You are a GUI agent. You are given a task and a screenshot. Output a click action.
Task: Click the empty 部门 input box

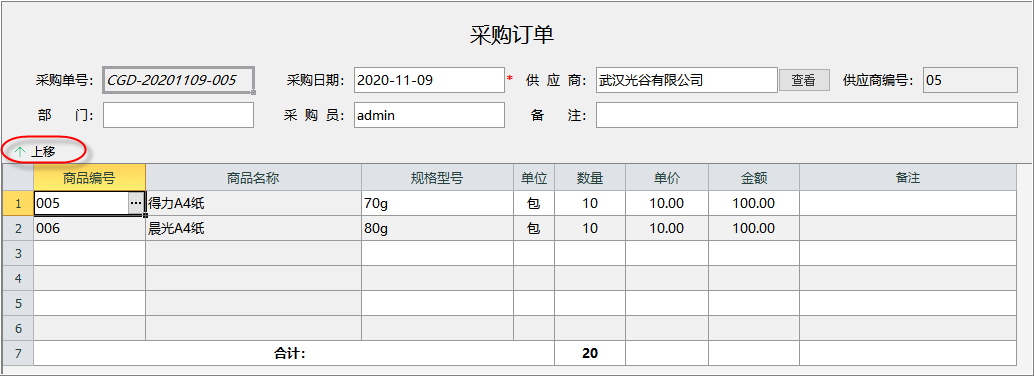(x=178, y=115)
